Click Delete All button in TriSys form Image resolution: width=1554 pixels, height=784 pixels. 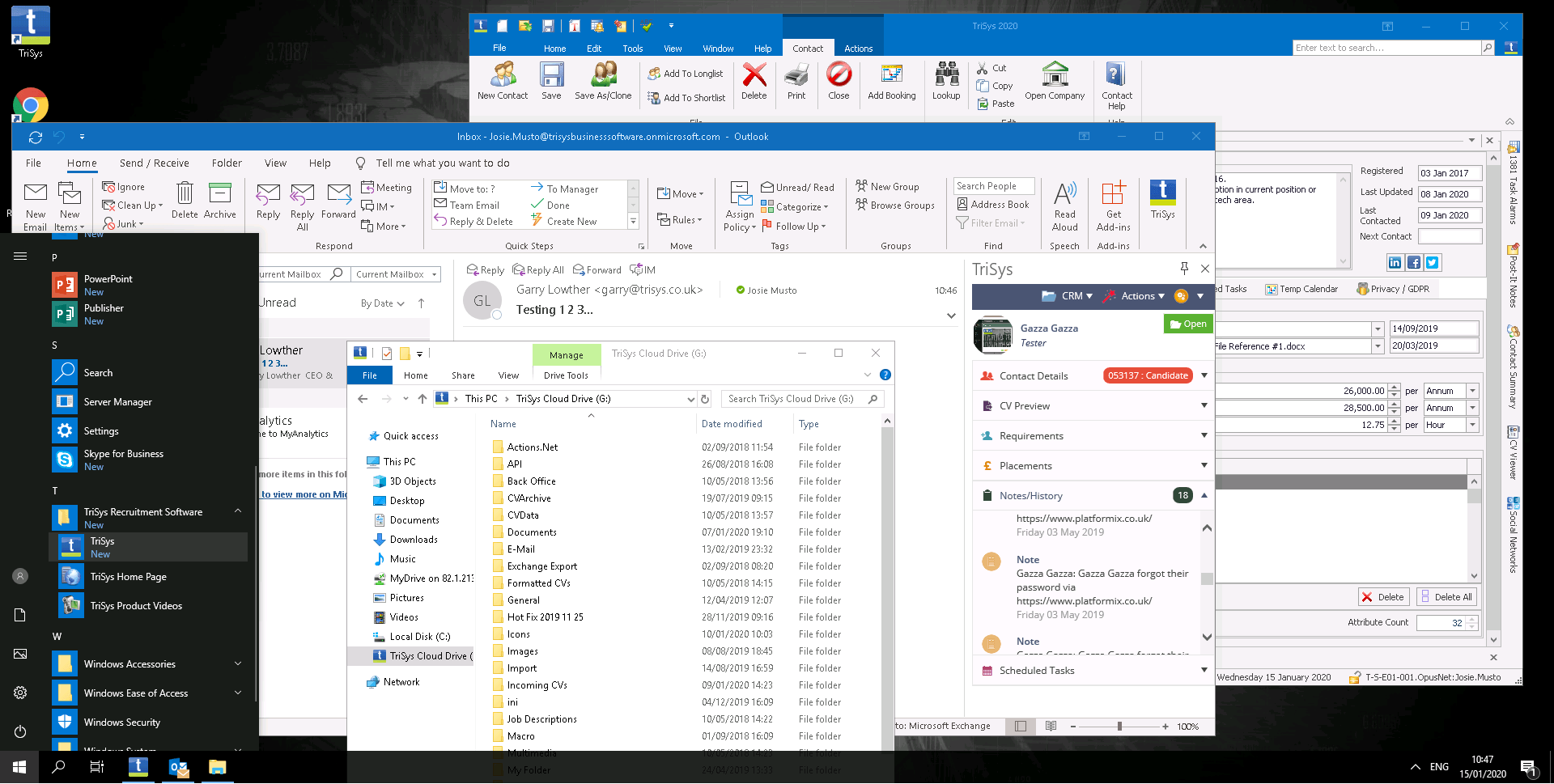coord(1446,597)
